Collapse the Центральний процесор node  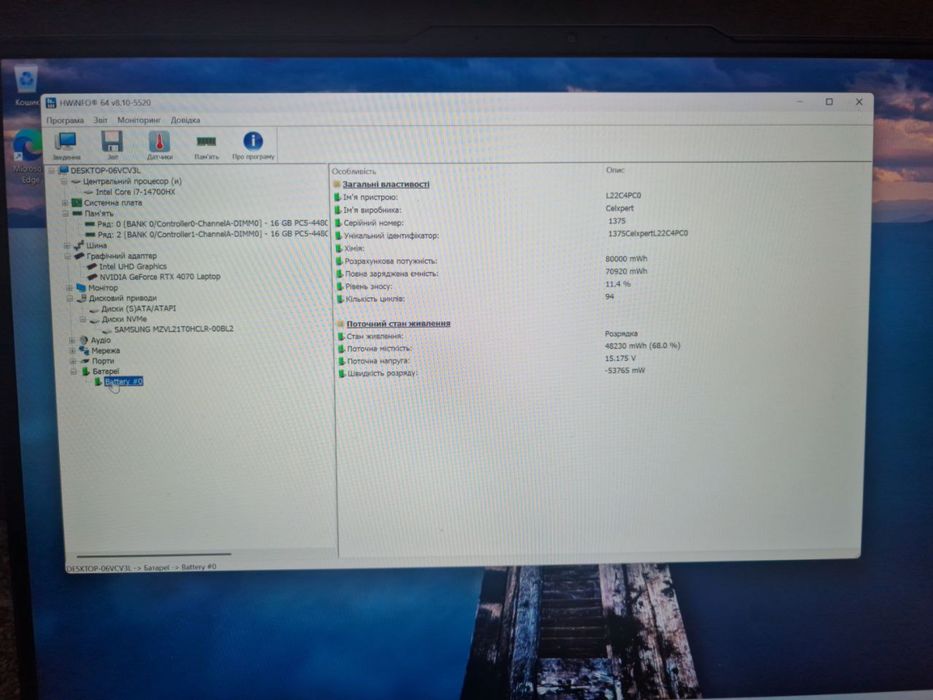pyautogui.click(x=64, y=182)
